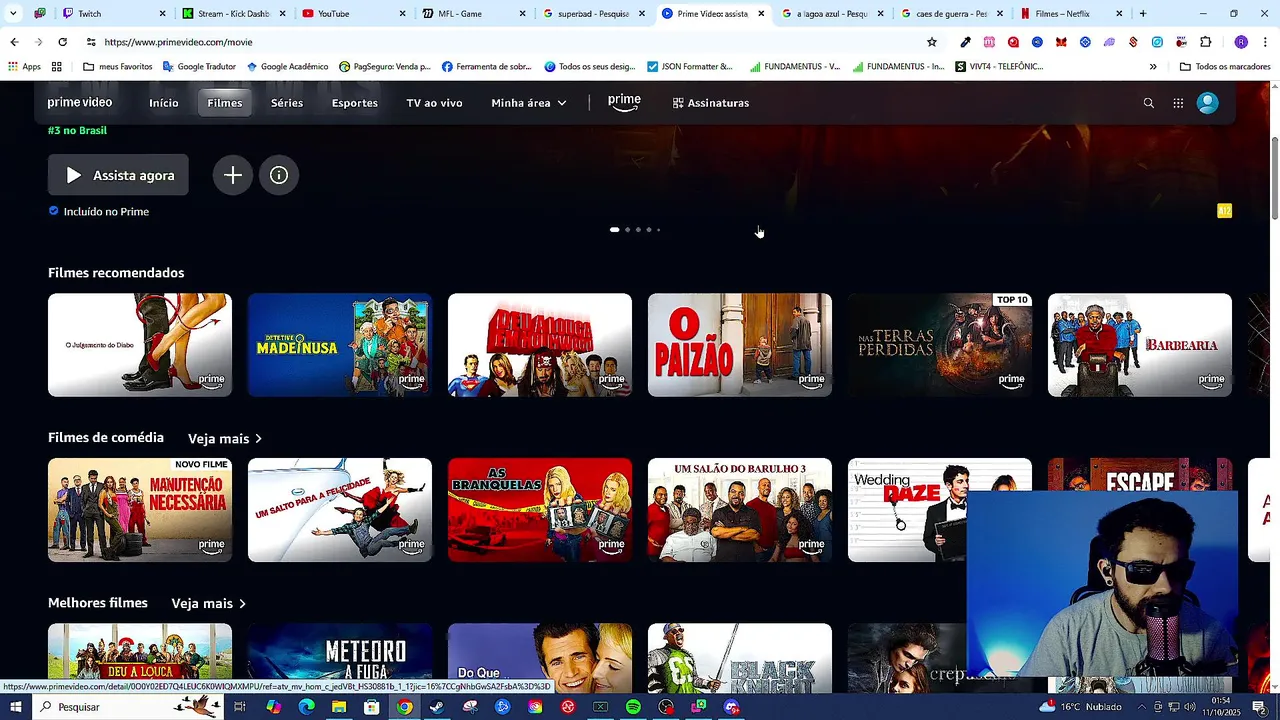This screenshot has height=720, width=1280.
Task: Open Barbearia movie card
Action: [x=1140, y=345]
